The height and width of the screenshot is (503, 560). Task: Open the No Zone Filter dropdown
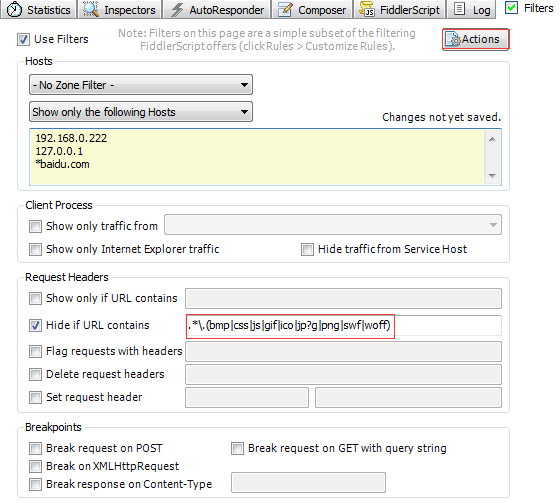141,85
